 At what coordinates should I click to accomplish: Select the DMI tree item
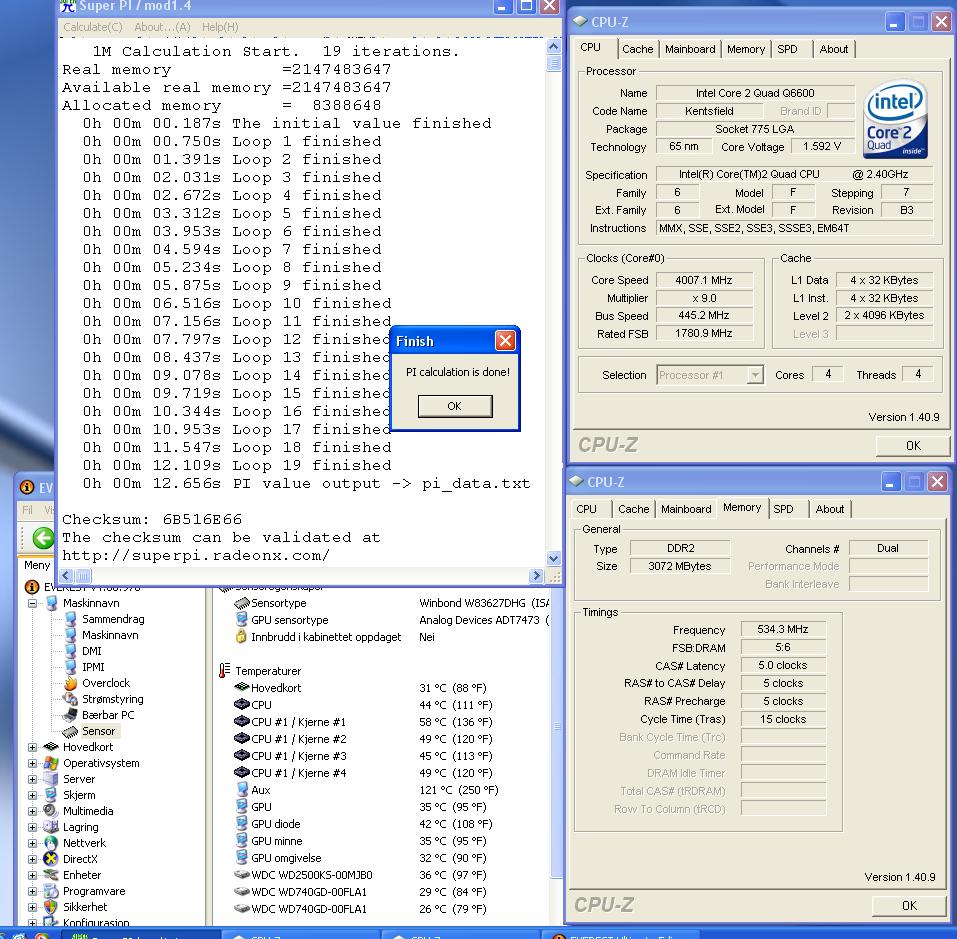pyautogui.click(x=92, y=651)
